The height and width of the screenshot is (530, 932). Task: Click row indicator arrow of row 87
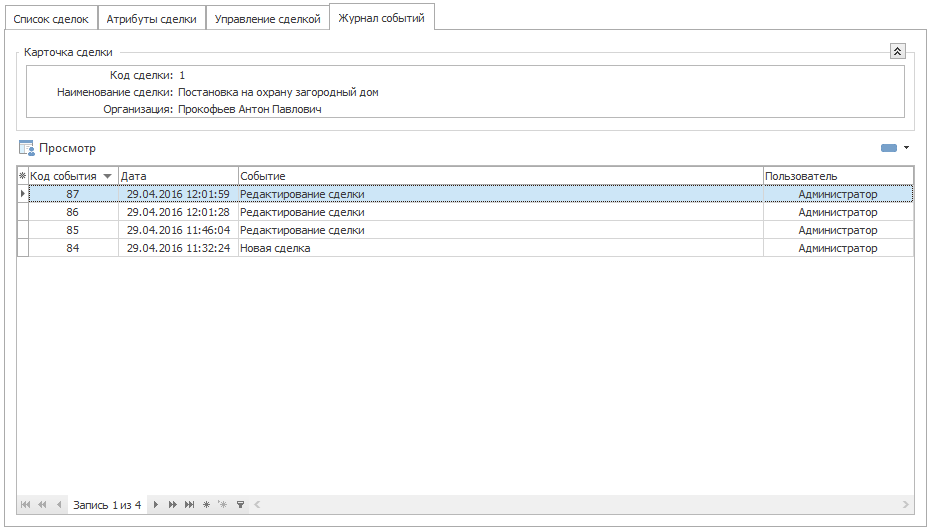pyautogui.click(x=23, y=194)
